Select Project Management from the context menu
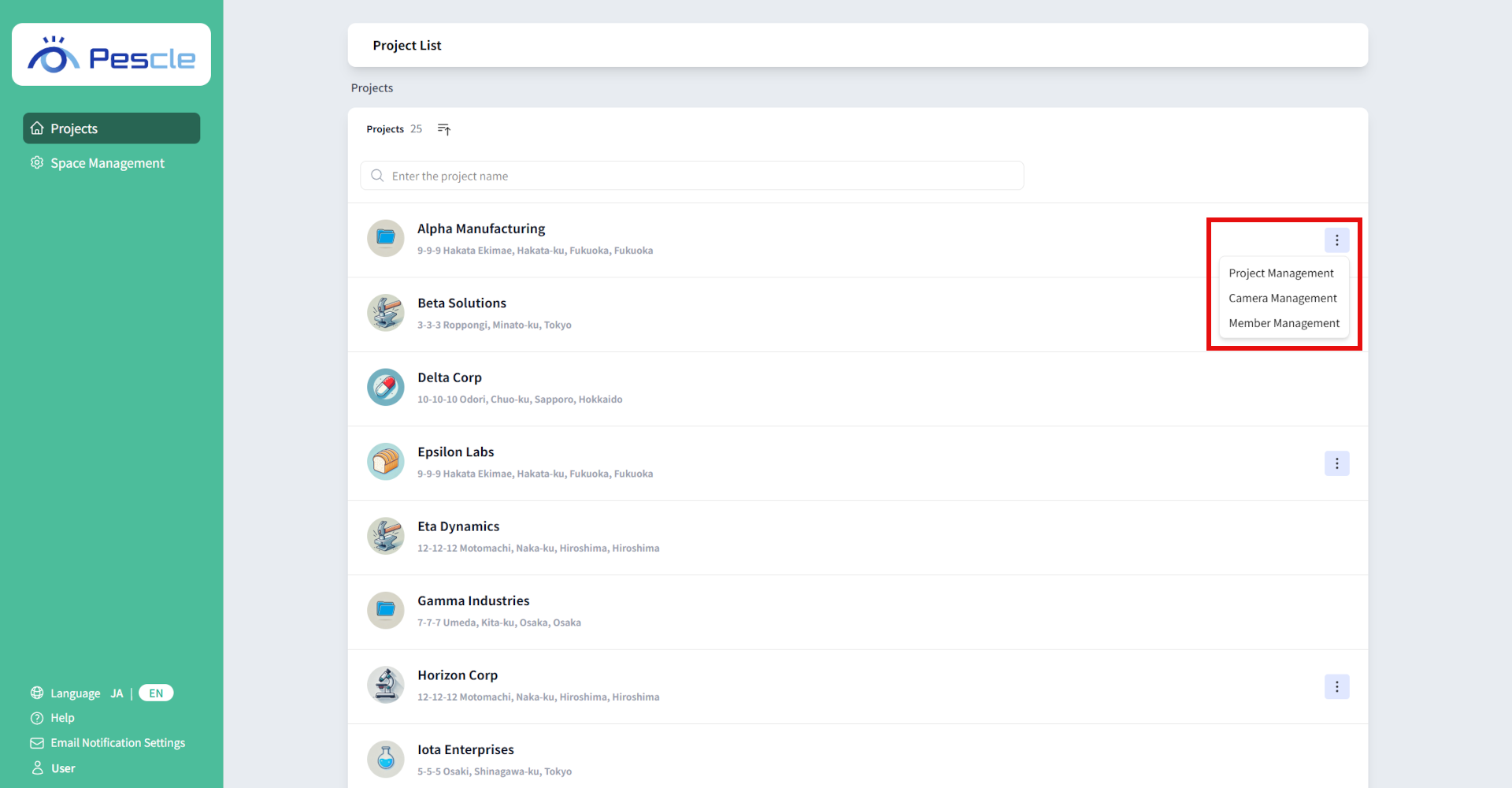 tap(1281, 273)
